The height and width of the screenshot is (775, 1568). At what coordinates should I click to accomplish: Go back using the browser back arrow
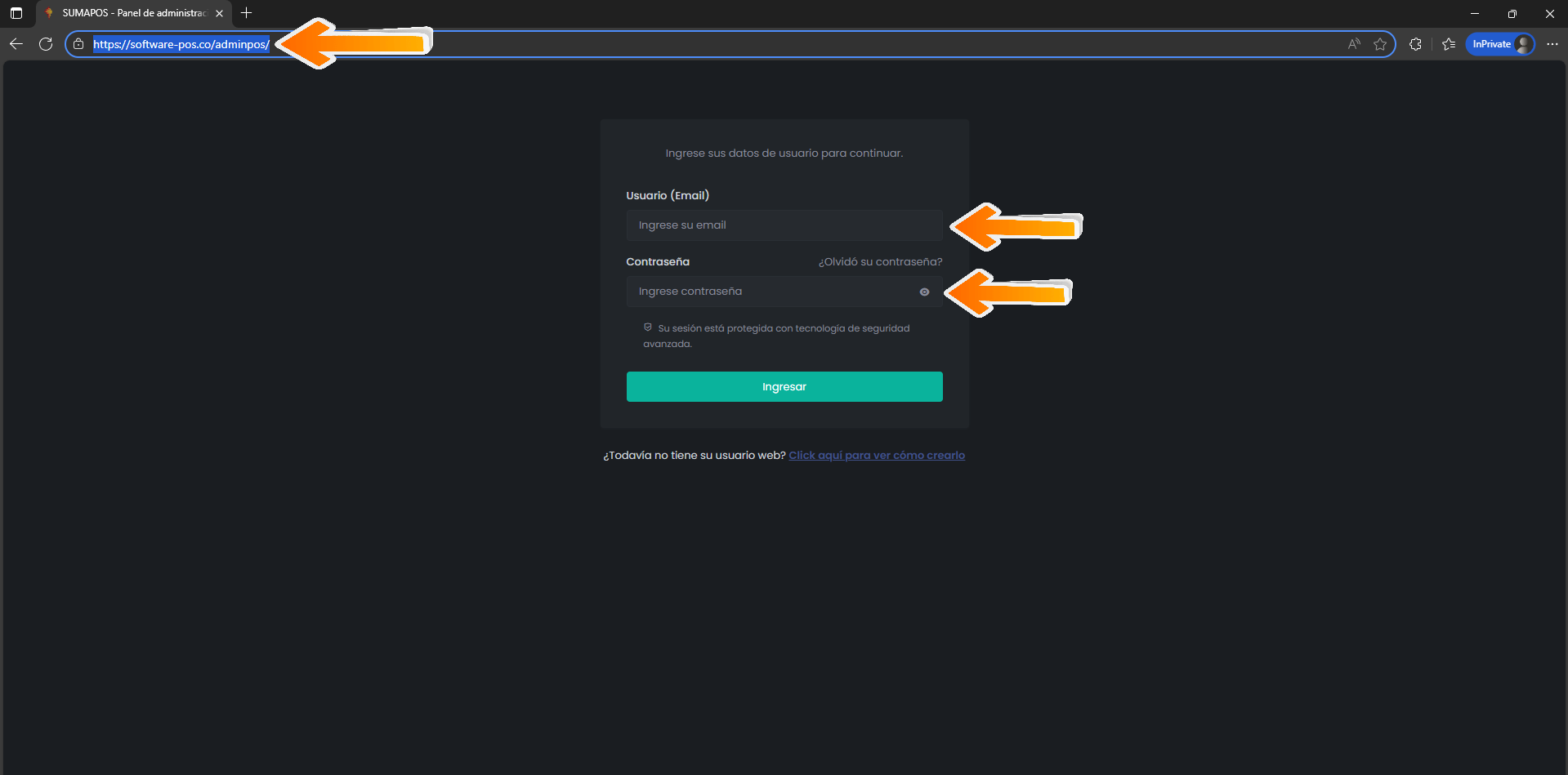pyautogui.click(x=16, y=44)
